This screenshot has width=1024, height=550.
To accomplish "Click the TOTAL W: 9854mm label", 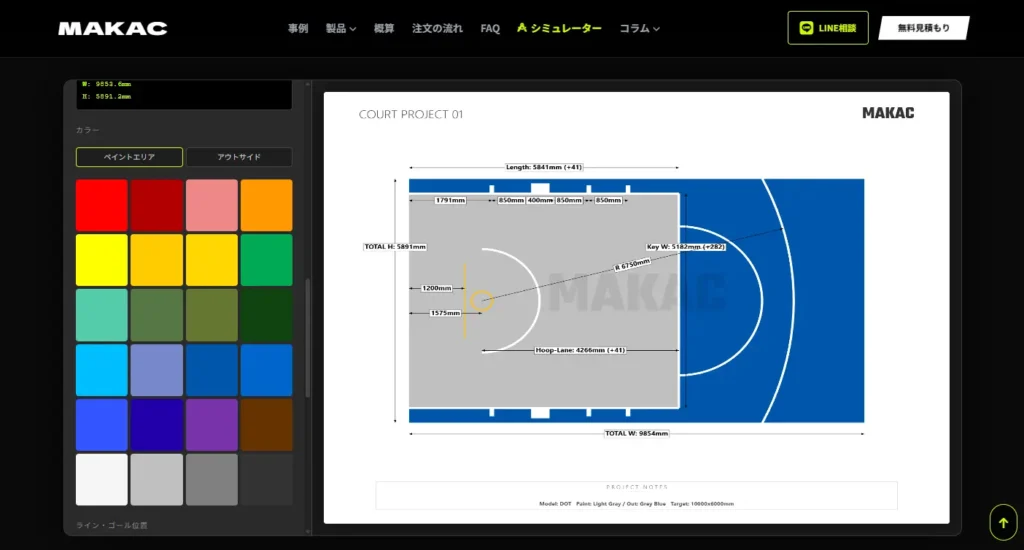I will pyautogui.click(x=636, y=433).
